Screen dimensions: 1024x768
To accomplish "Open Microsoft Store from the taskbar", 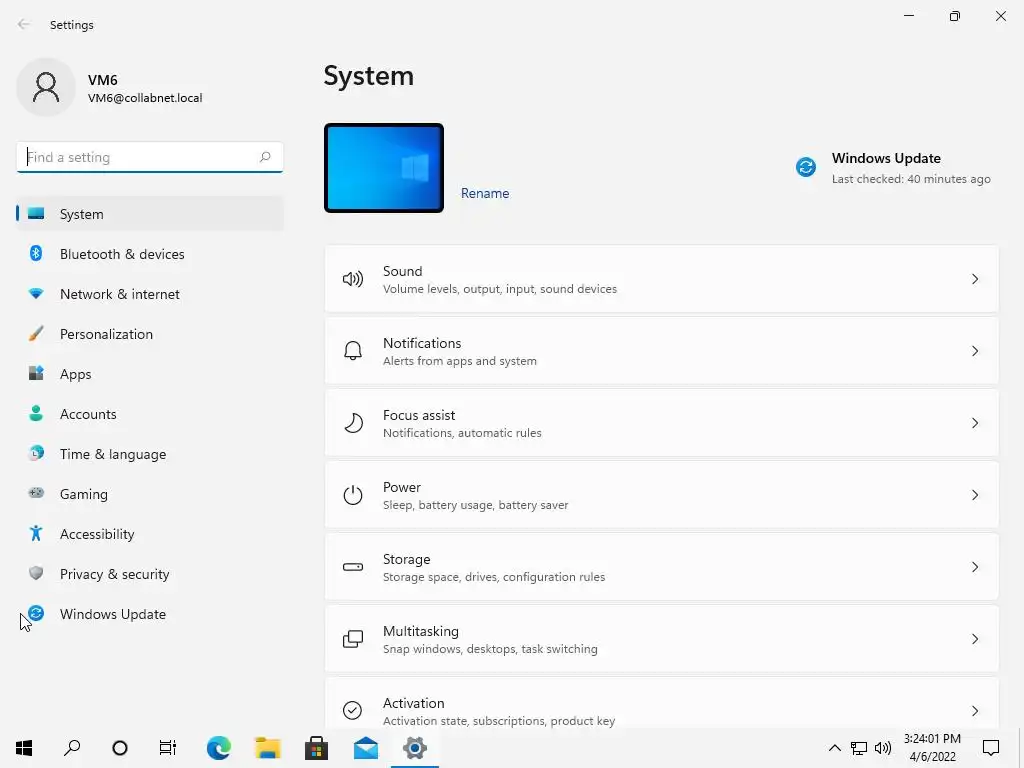I will 316,748.
